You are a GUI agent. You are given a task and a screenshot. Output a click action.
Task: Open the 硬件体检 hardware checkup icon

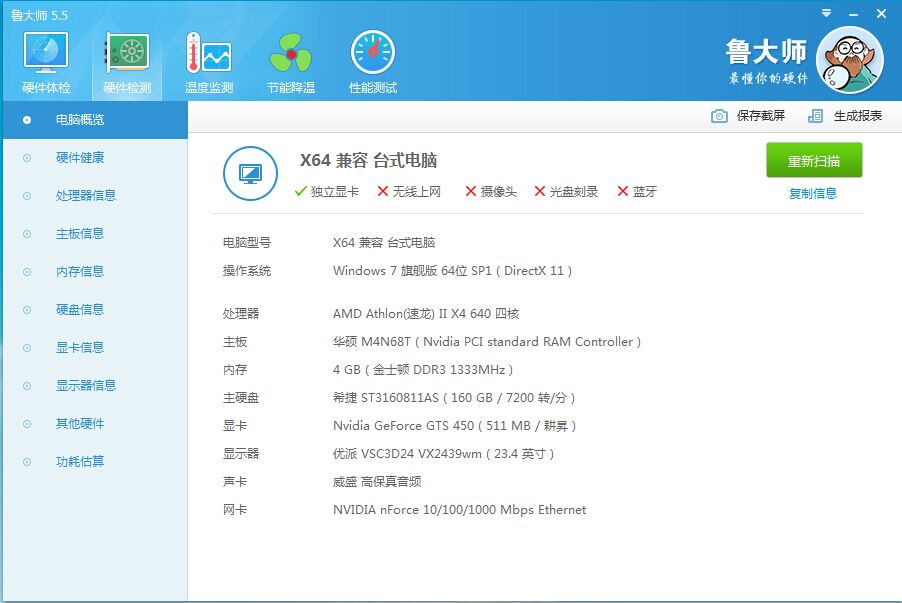click(46, 53)
